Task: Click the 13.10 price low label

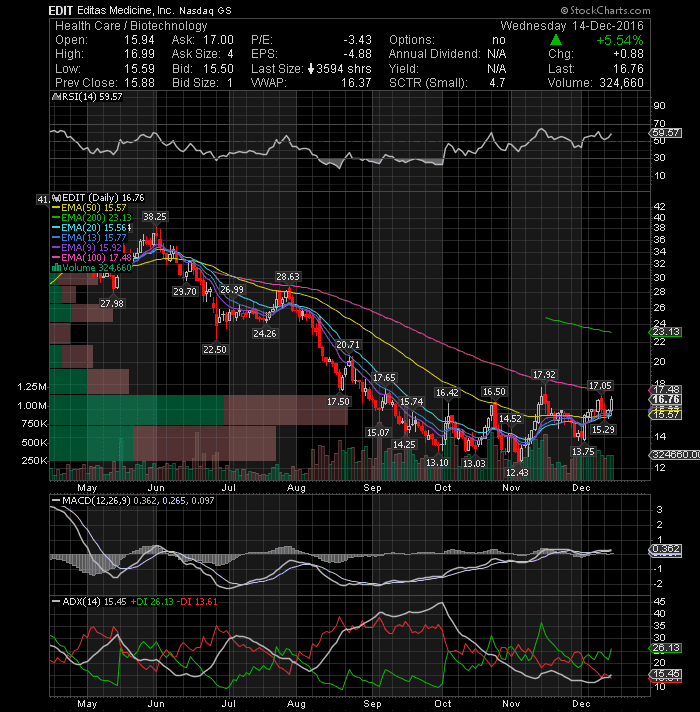Action: pos(437,463)
